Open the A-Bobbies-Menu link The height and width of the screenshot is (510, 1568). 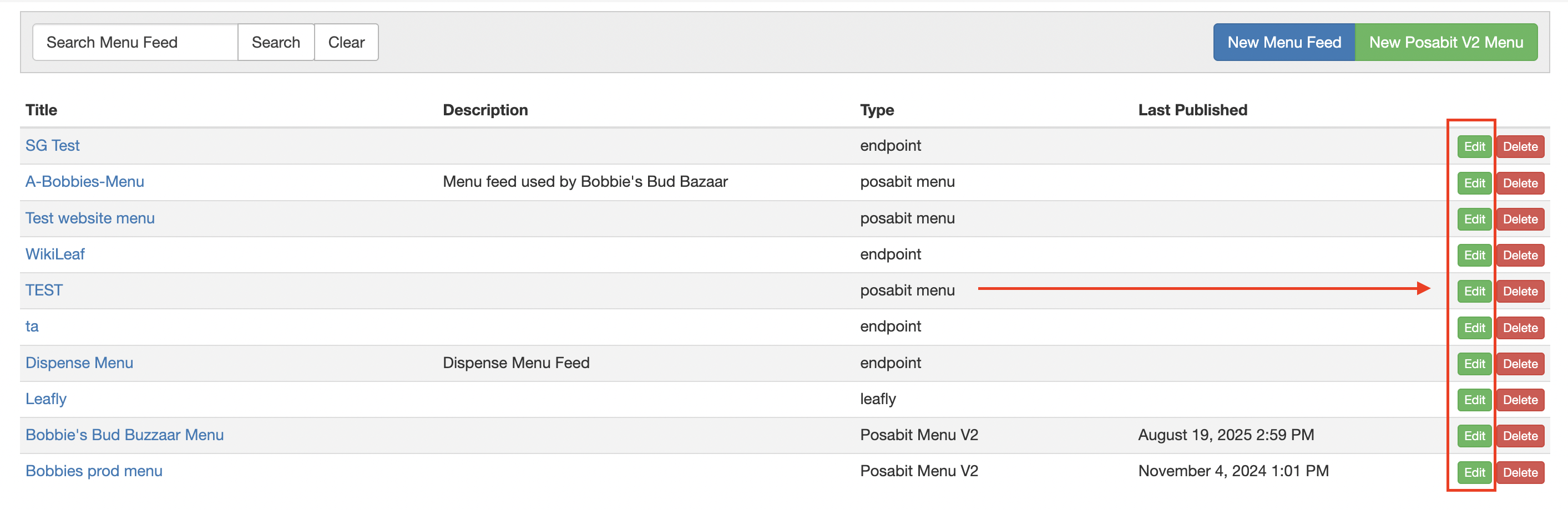pyautogui.click(x=84, y=182)
